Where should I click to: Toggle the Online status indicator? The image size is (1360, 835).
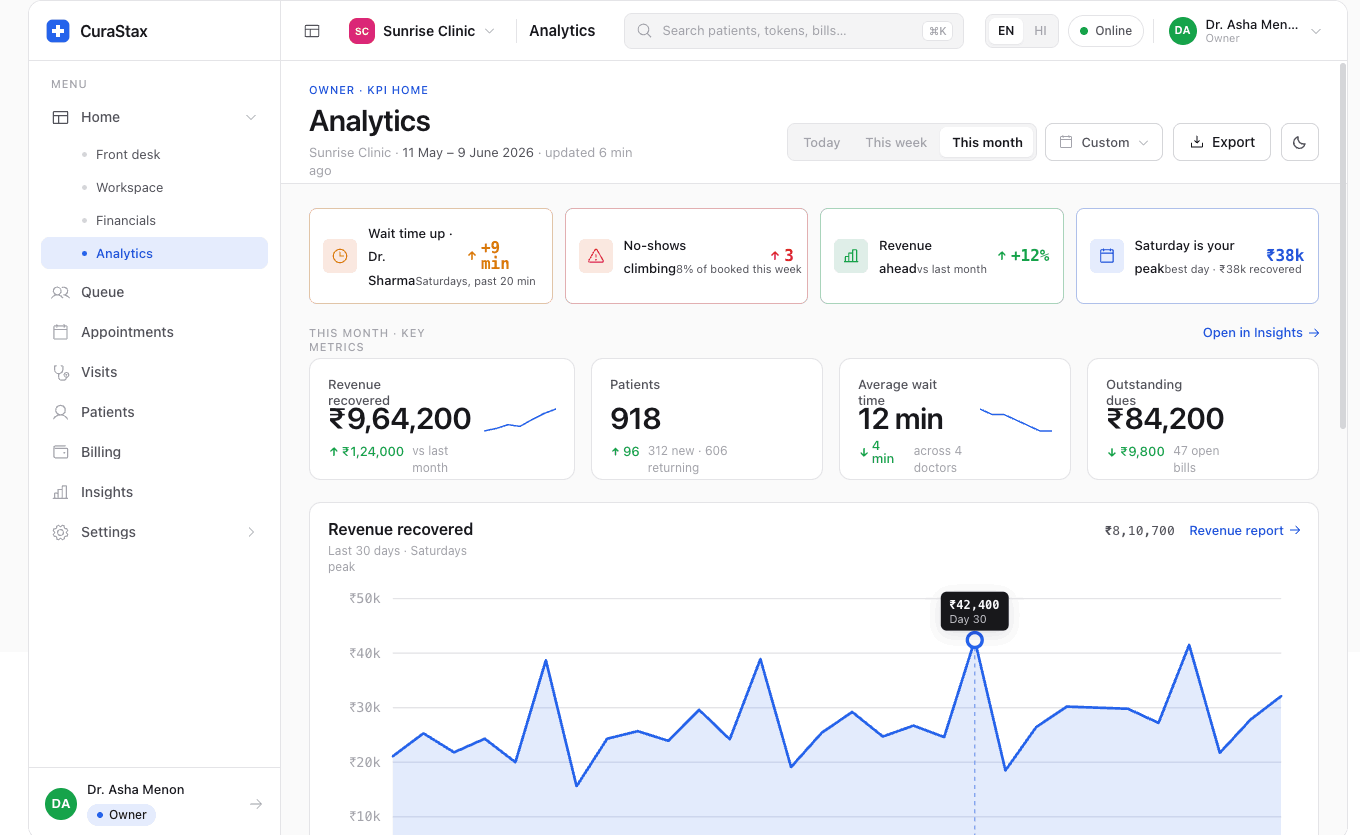(1106, 31)
